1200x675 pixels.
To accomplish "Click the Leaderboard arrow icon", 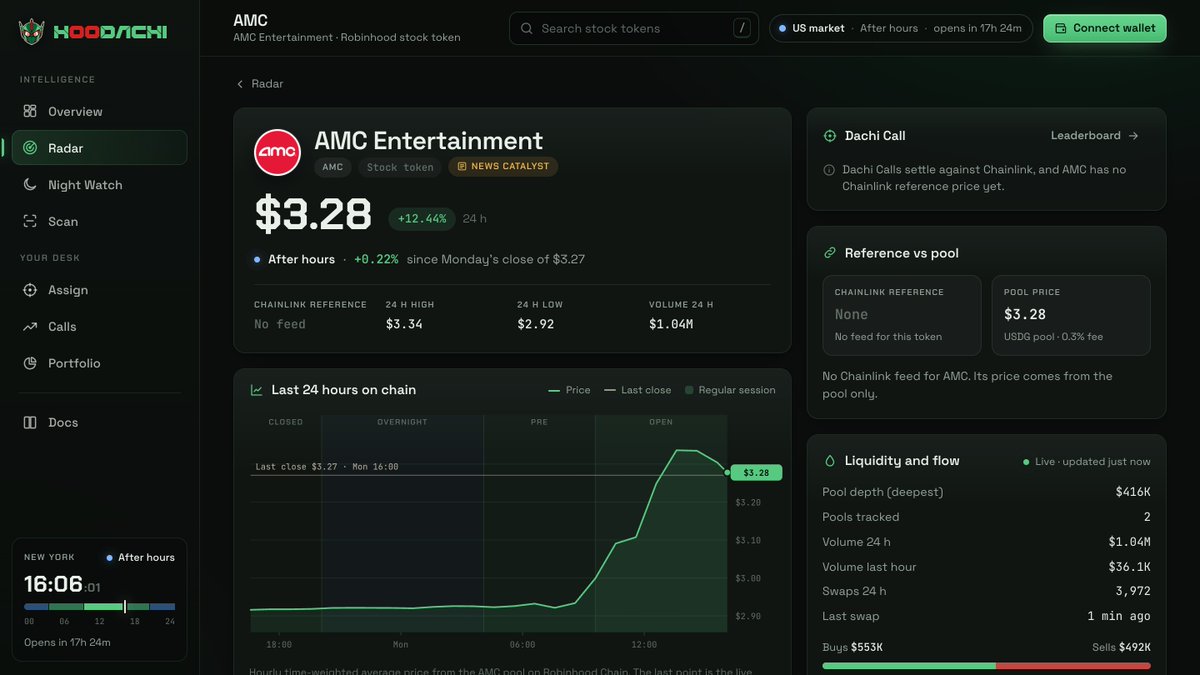I will [1133, 136].
